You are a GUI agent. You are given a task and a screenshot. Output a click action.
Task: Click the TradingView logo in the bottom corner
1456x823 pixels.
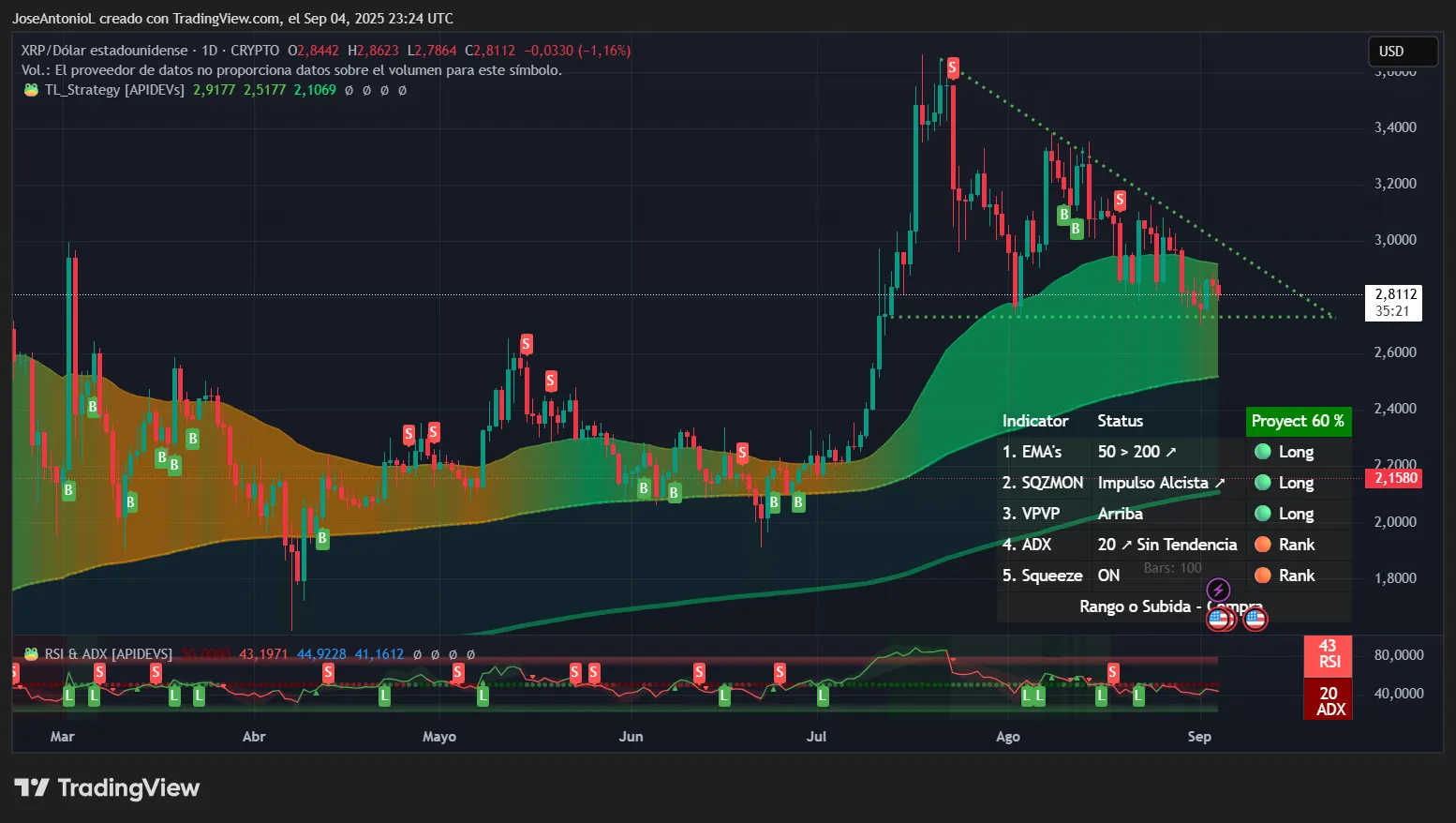coord(108,787)
